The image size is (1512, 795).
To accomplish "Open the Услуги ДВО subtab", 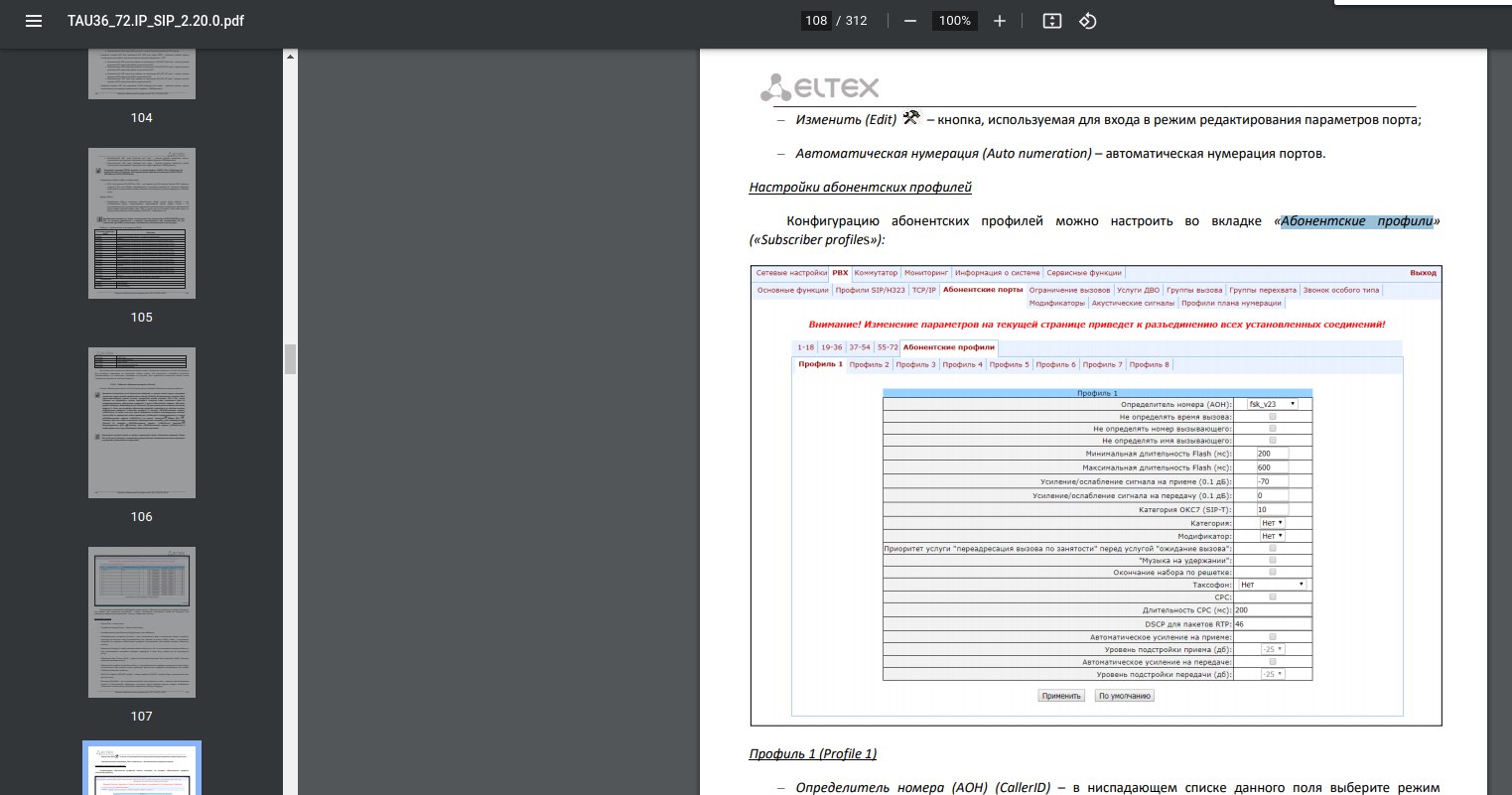I will coord(1138,291).
